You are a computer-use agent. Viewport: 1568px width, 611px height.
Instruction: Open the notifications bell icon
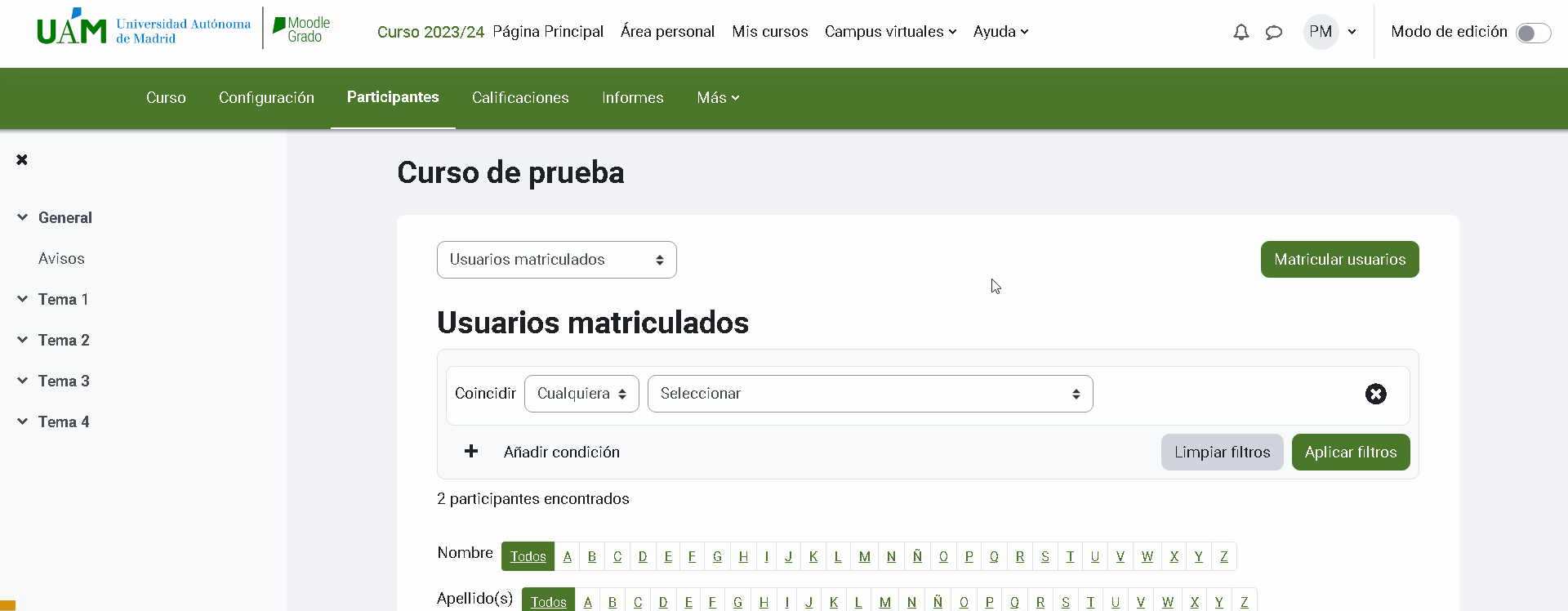coord(1241,32)
